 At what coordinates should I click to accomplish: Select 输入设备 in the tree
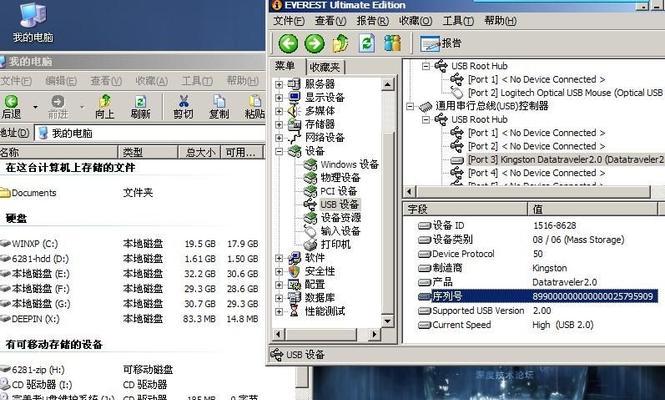[340, 231]
